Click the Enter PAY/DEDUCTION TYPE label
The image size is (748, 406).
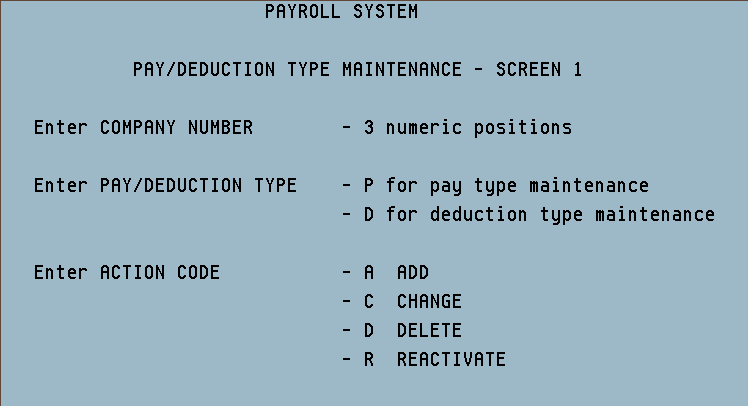166,186
